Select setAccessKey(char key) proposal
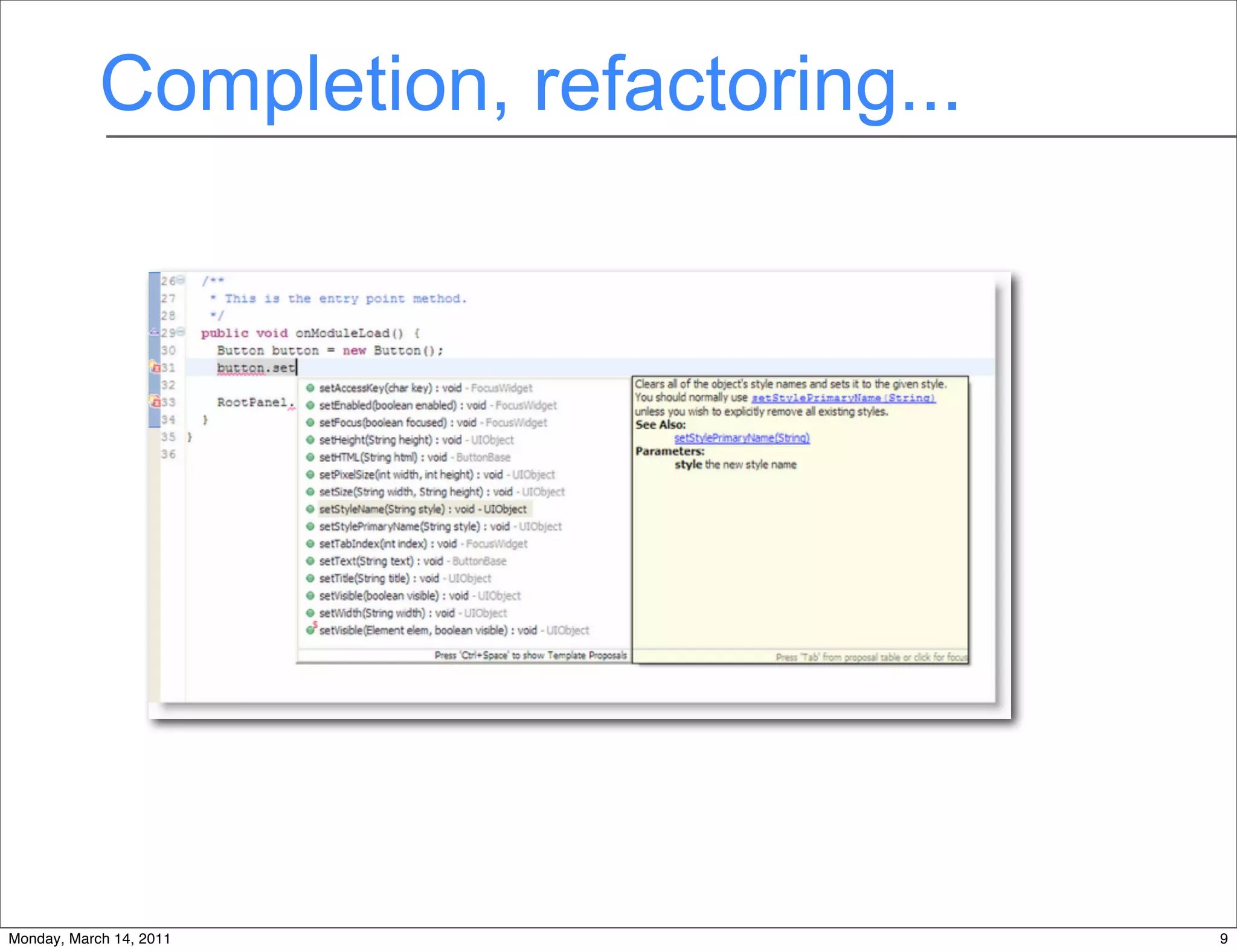 426,388
